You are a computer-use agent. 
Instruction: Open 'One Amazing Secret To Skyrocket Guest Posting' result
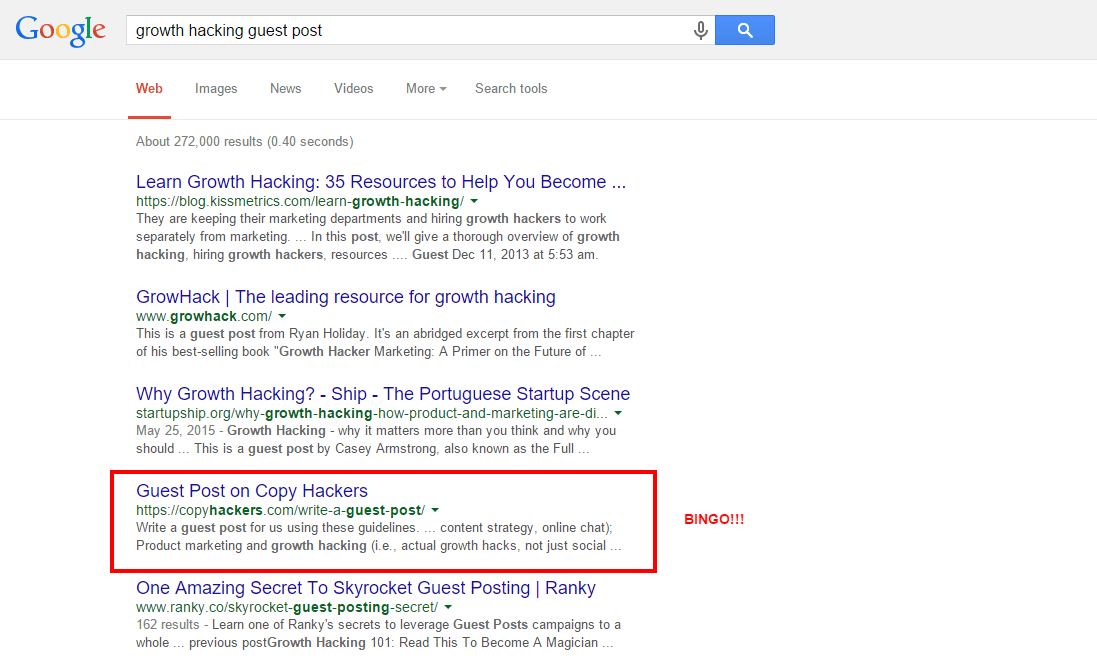pyautogui.click(x=366, y=588)
